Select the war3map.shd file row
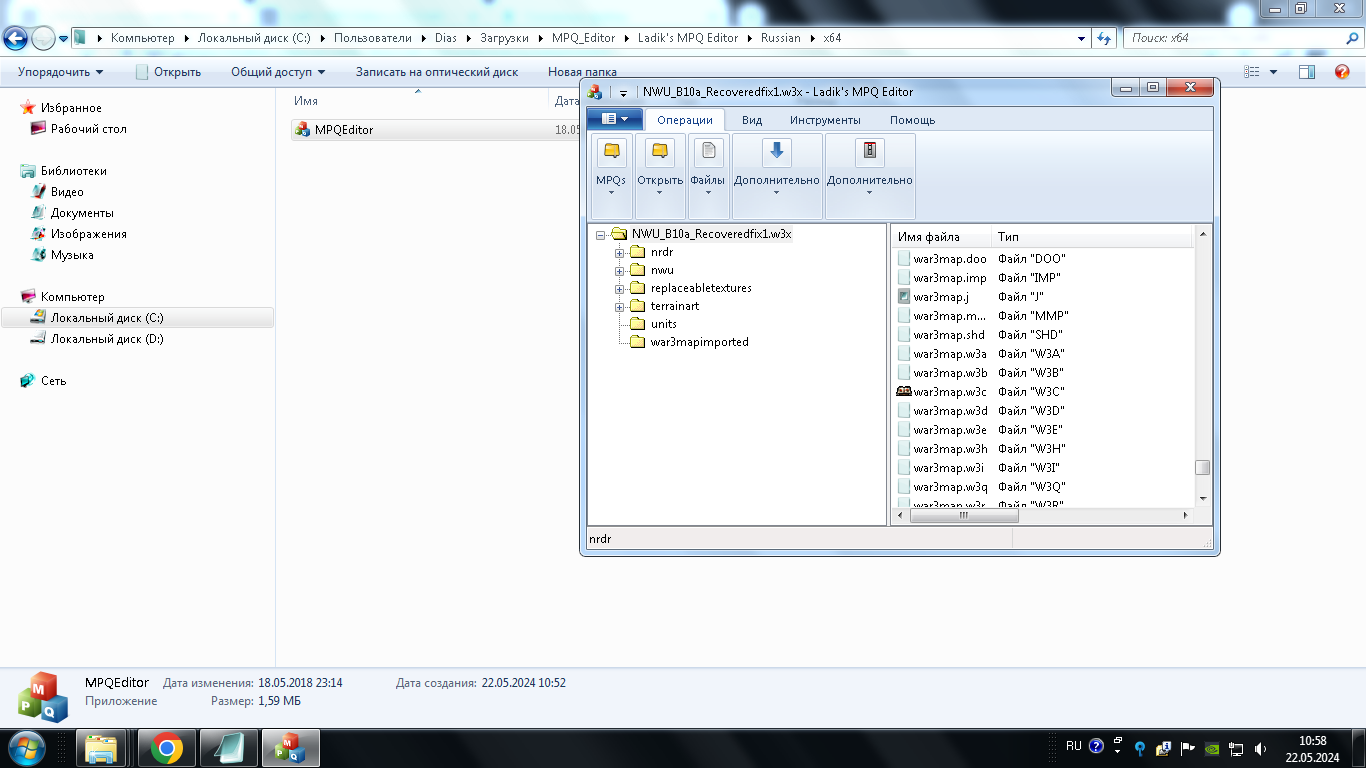 [x=1043, y=335]
